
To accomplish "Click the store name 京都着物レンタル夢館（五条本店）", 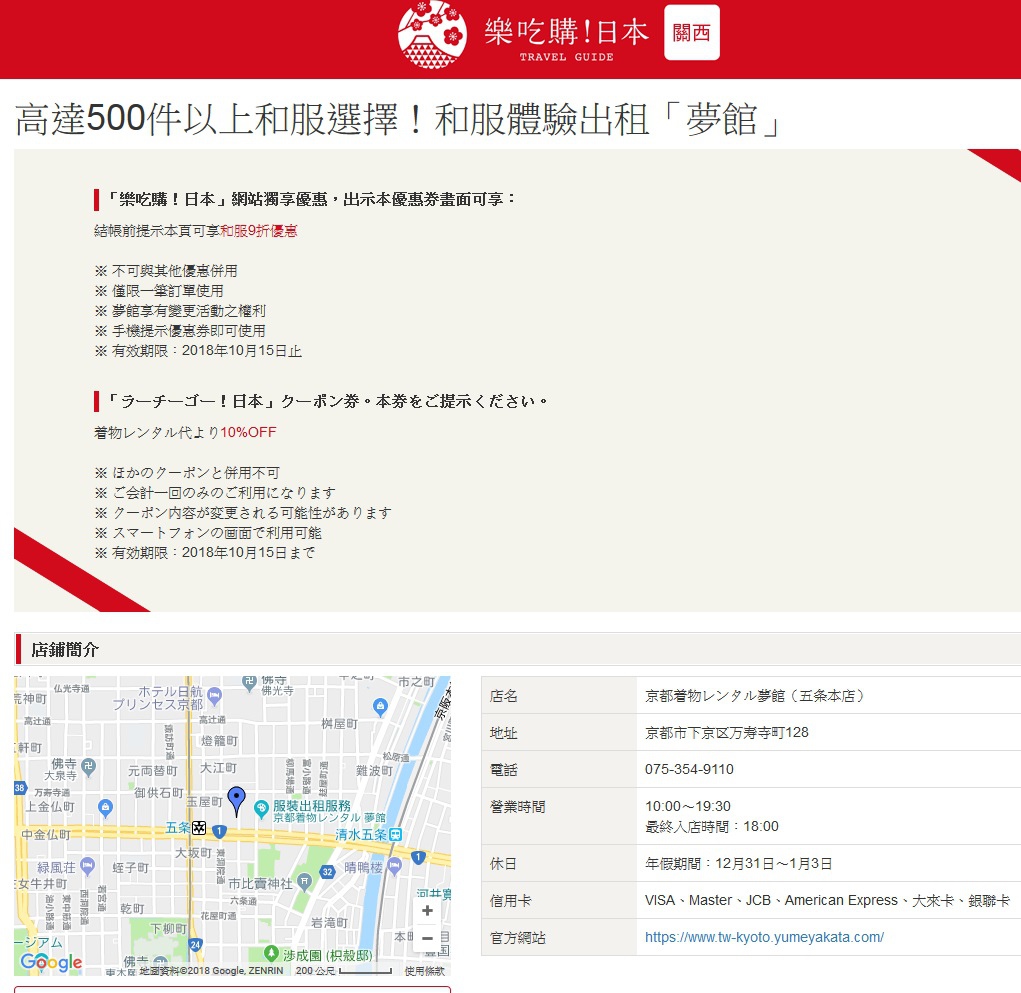I will pyautogui.click(x=755, y=695).
